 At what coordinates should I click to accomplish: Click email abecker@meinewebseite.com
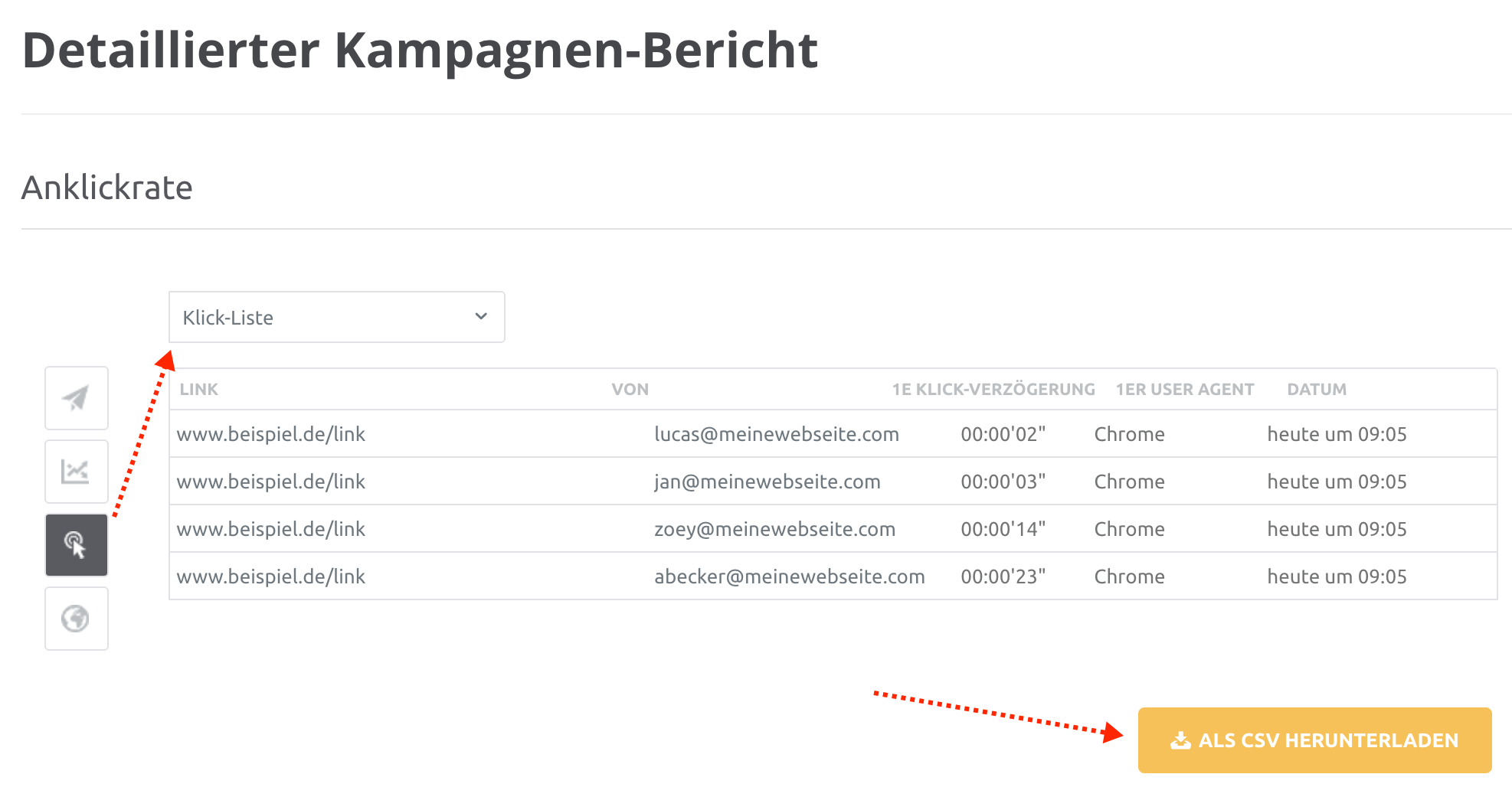pyautogui.click(x=790, y=576)
